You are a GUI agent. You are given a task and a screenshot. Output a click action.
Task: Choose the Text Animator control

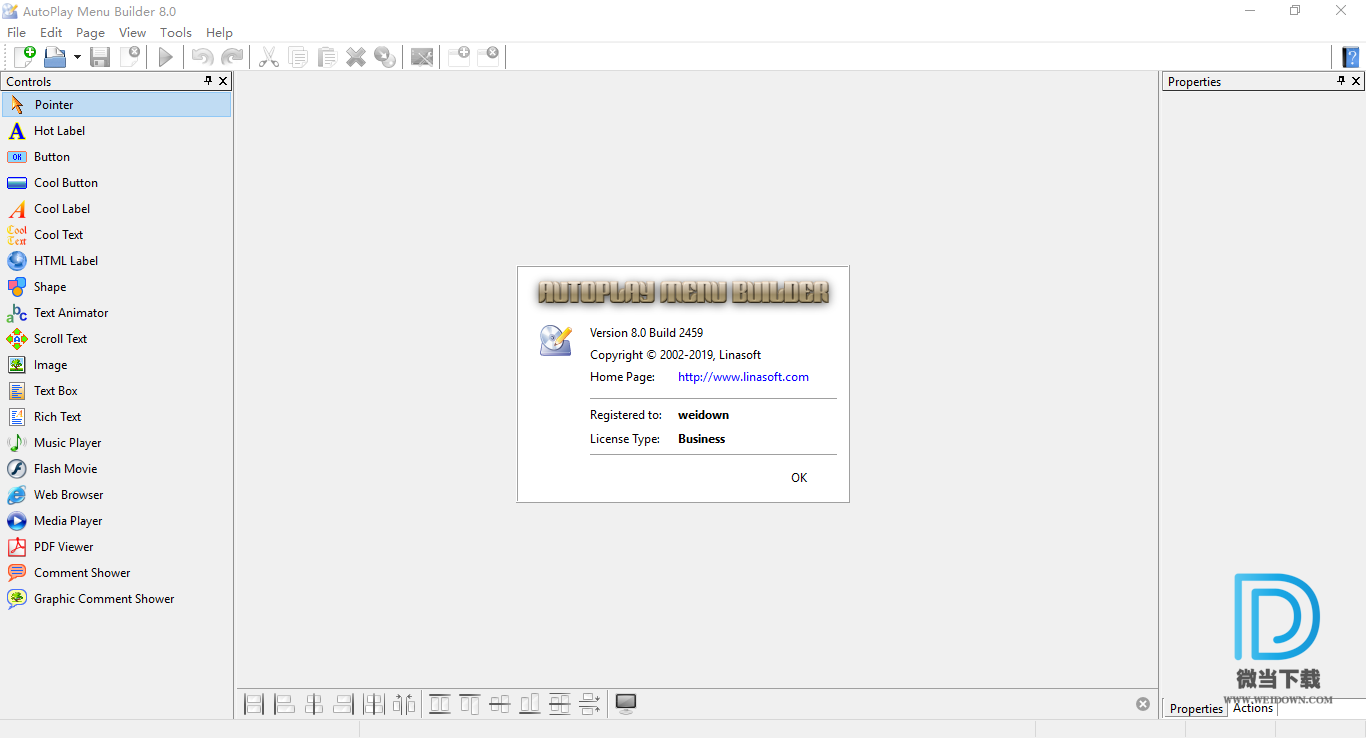116,312
